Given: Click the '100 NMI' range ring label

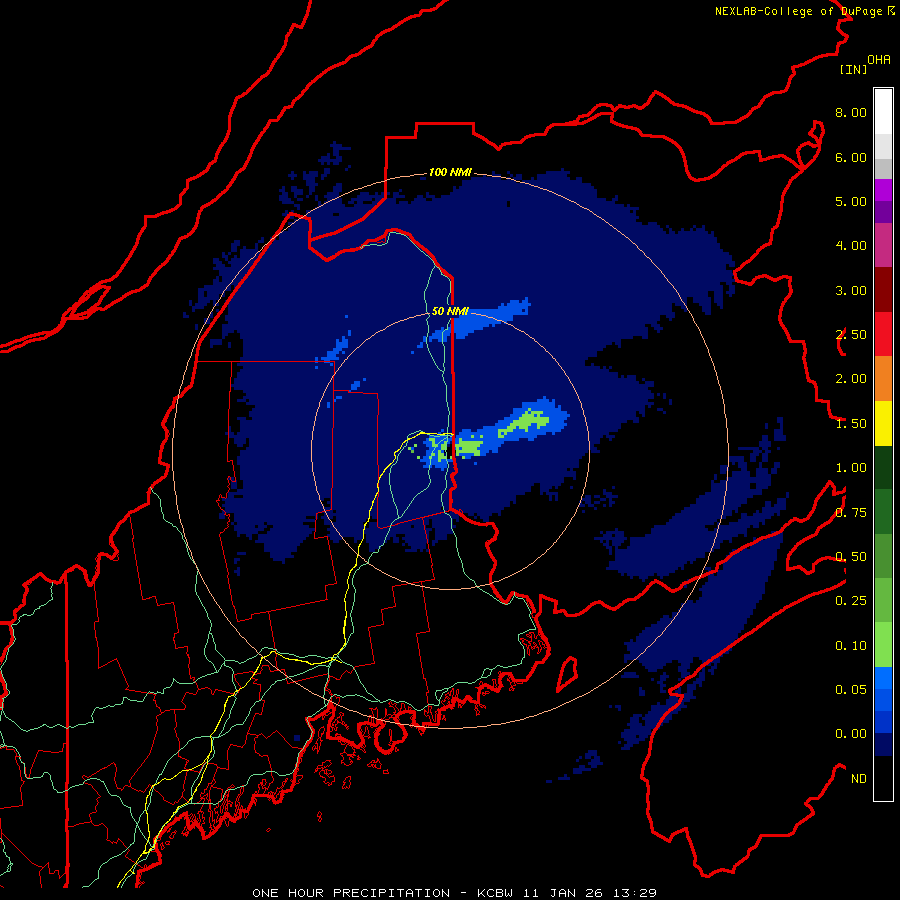Looking at the screenshot, I should [x=450, y=172].
